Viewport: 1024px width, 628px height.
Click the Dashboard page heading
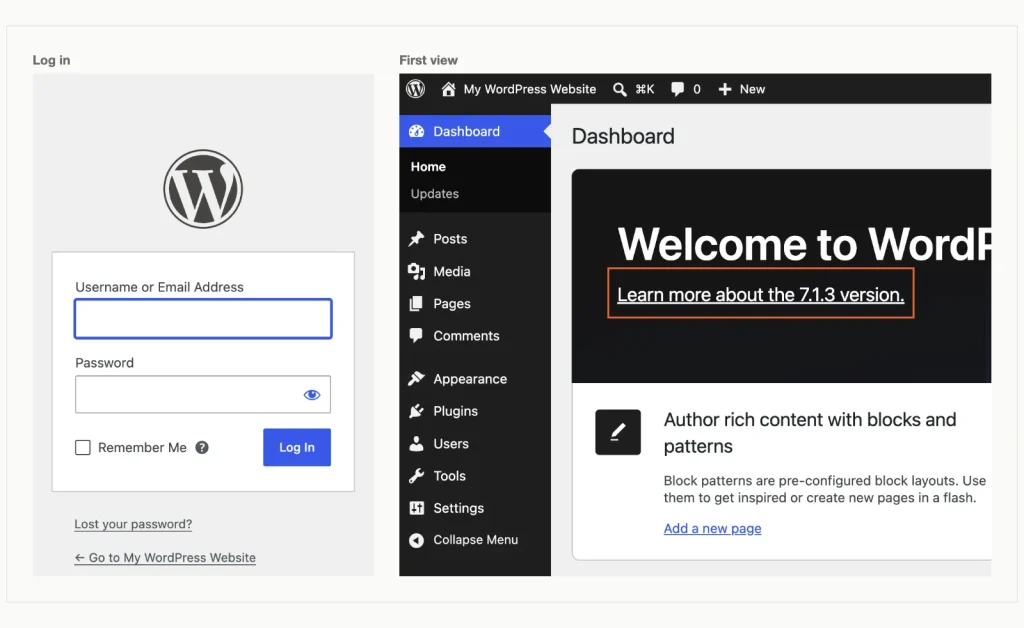tap(623, 136)
